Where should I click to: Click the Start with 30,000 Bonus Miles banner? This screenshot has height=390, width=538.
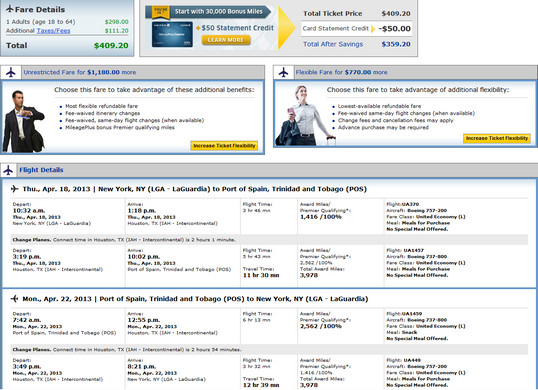tap(208, 12)
